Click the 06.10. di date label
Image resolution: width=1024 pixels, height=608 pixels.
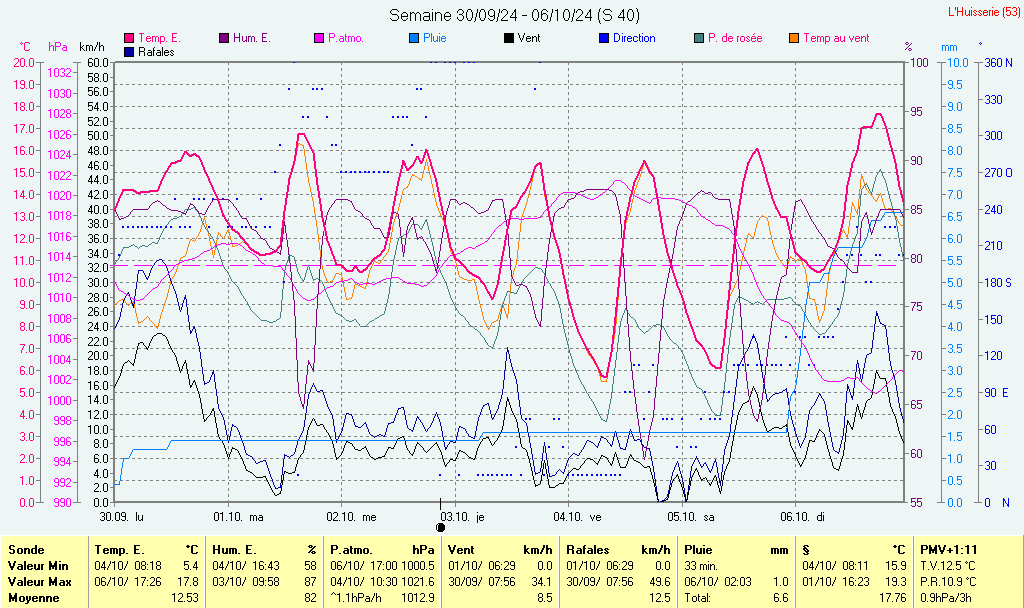point(803,517)
